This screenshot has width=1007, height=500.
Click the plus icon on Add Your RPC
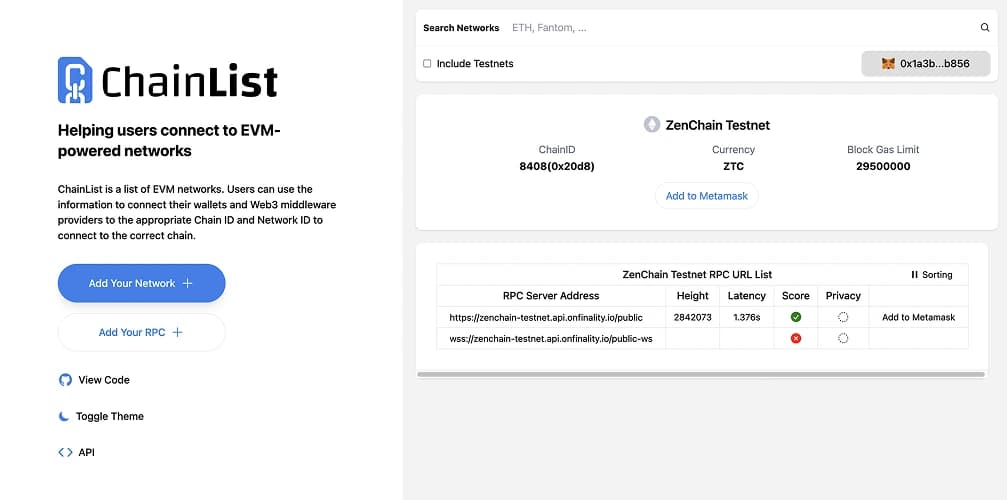tap(178, 332)
